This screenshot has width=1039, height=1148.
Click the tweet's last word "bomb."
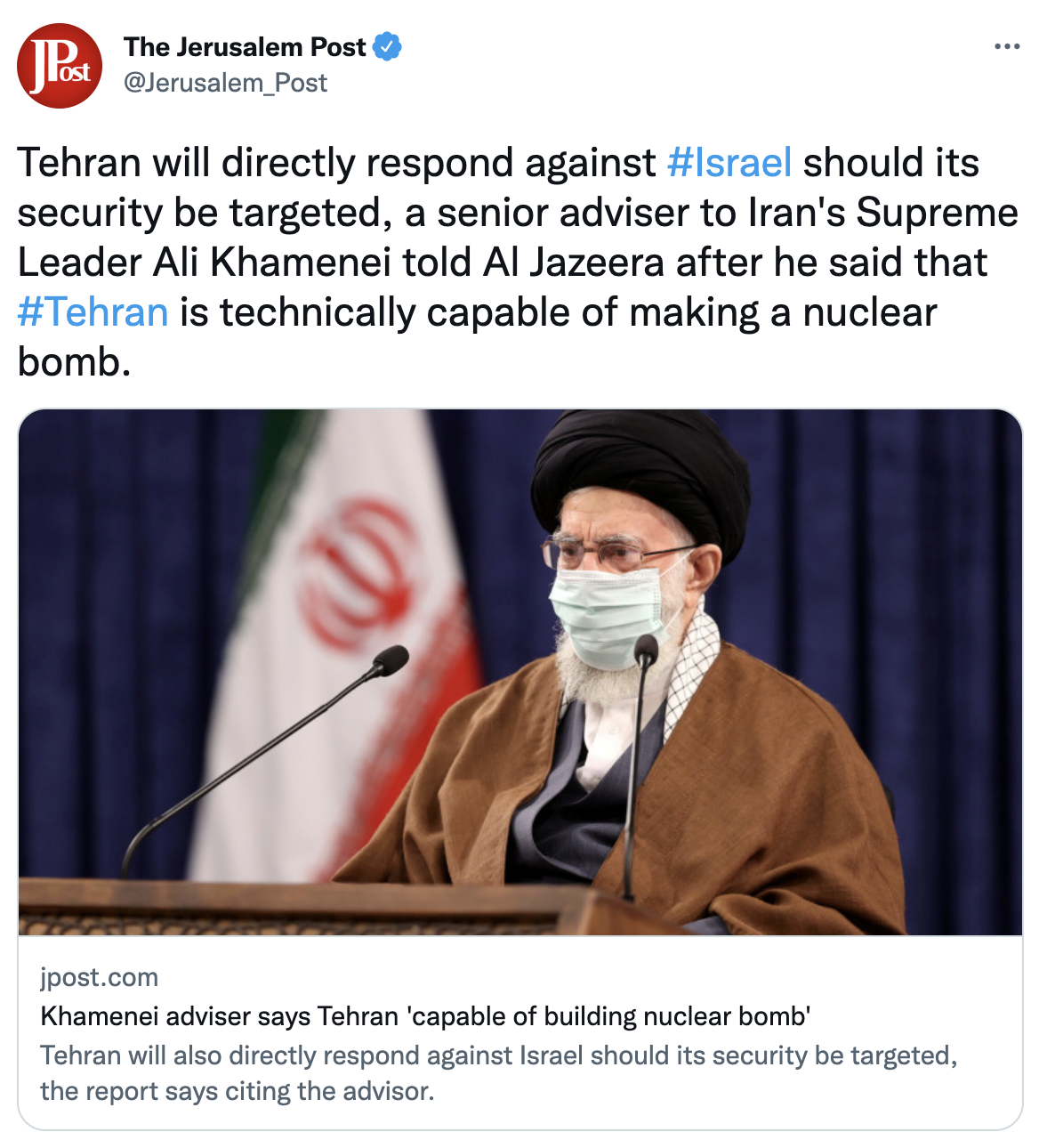pos(75,362)
